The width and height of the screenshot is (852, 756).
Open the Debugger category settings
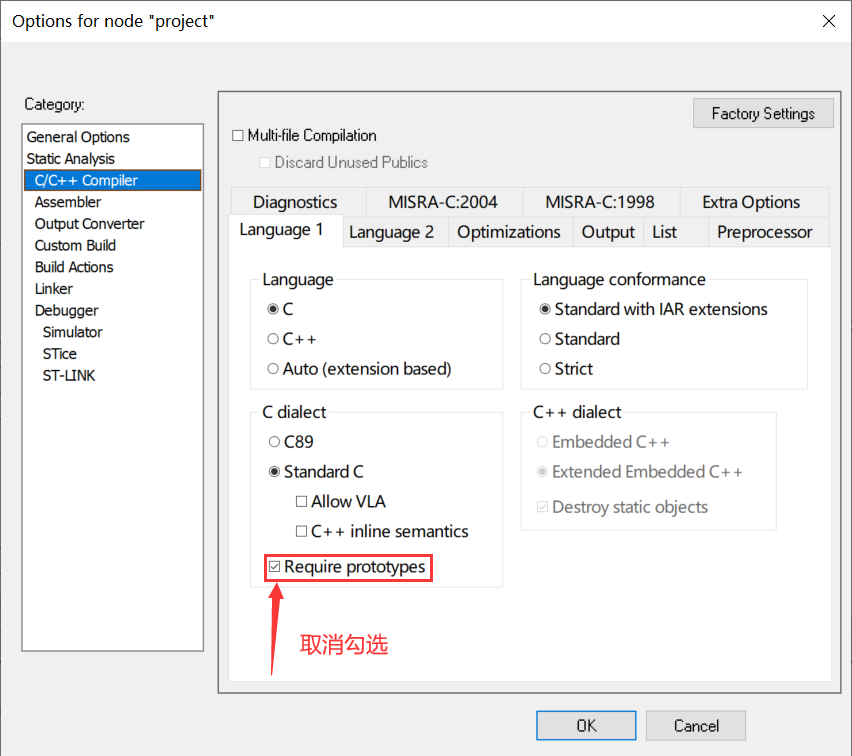pos(66,310)
